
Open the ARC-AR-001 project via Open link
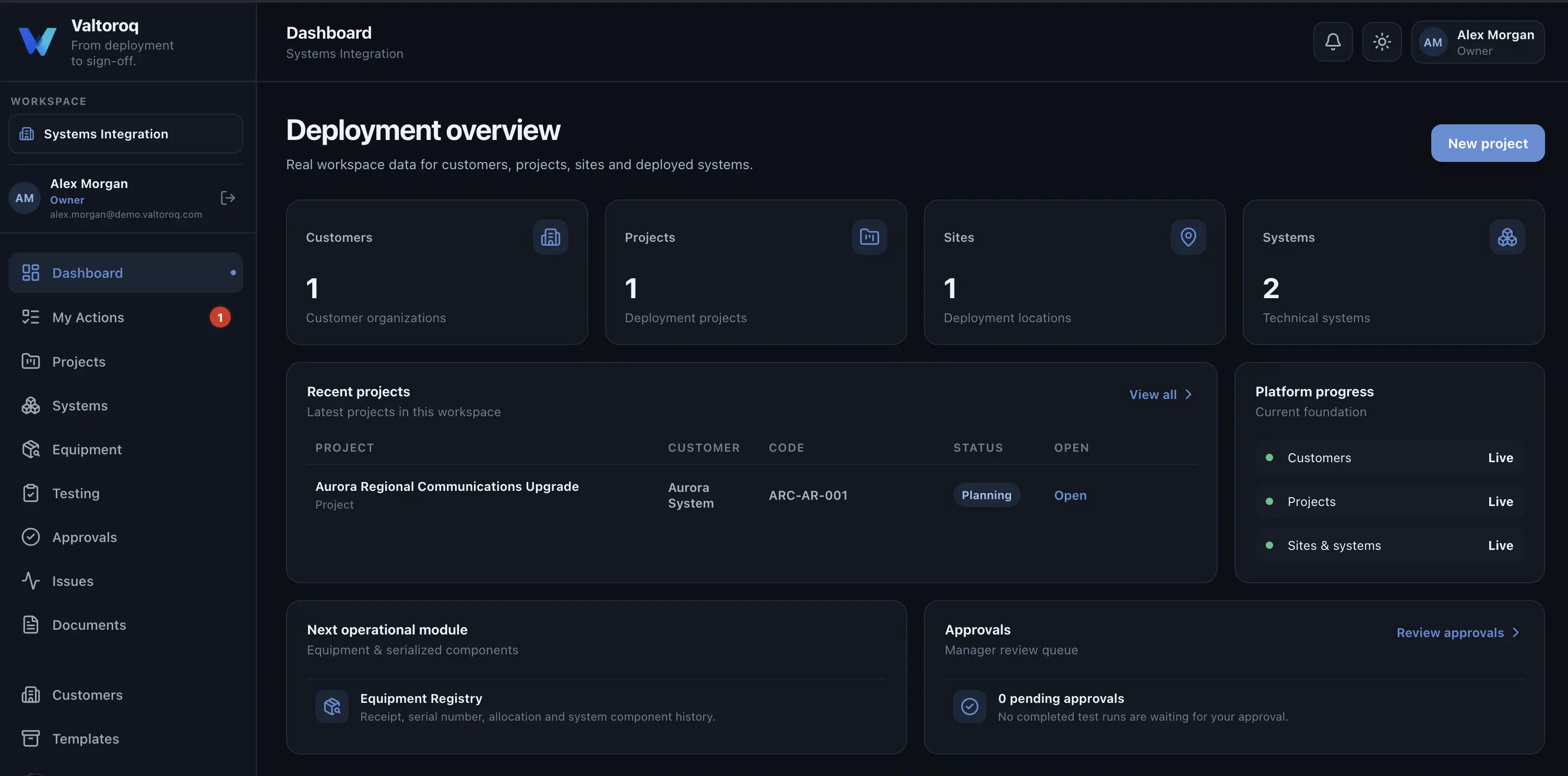pyautogui.click(x=1070, y=495)
